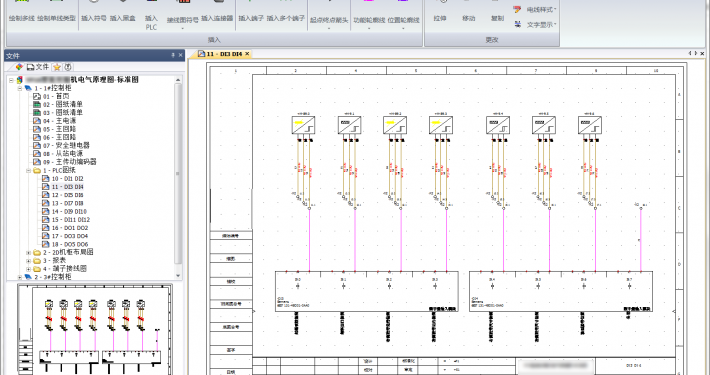Collapse the 1 - PLC图纸 folder
The image size is (710, 375).
[x=29, y=170]
